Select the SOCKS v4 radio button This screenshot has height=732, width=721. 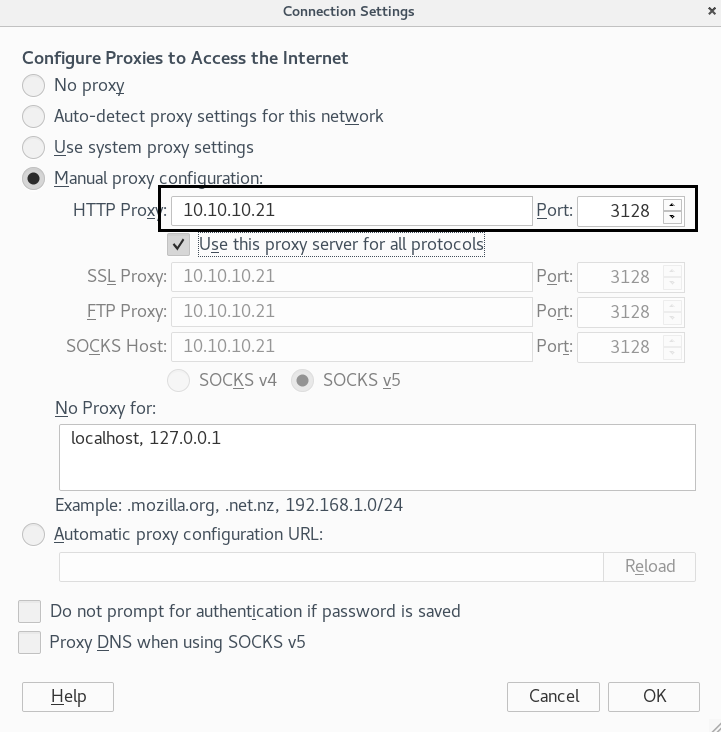point(180,380)
